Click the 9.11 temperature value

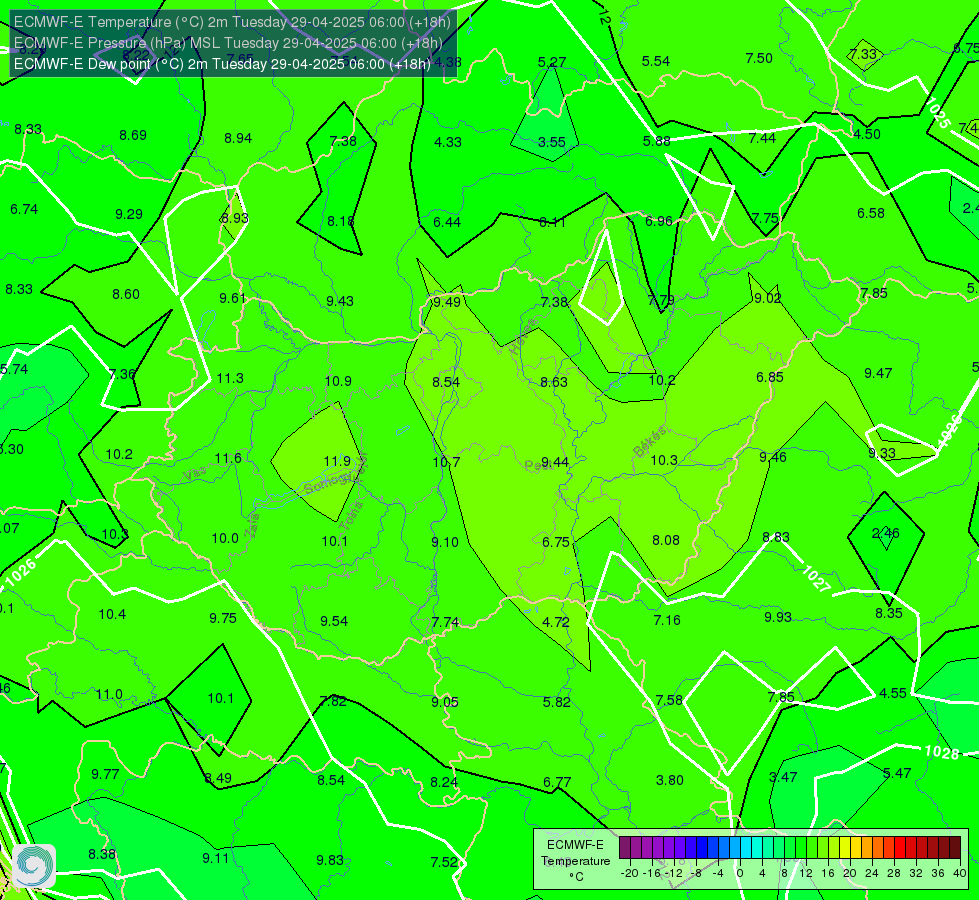click(x=215, y=858)
